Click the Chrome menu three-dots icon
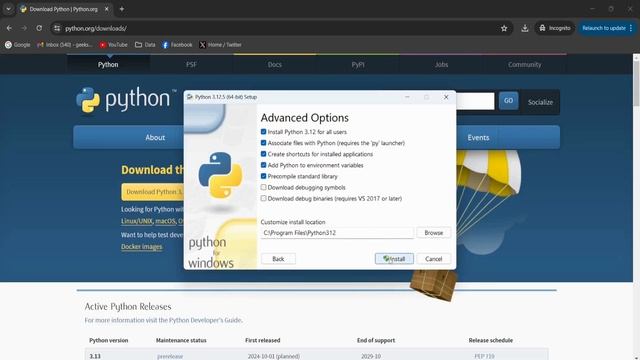The image size is (640, 360). [x=631, y=28]
